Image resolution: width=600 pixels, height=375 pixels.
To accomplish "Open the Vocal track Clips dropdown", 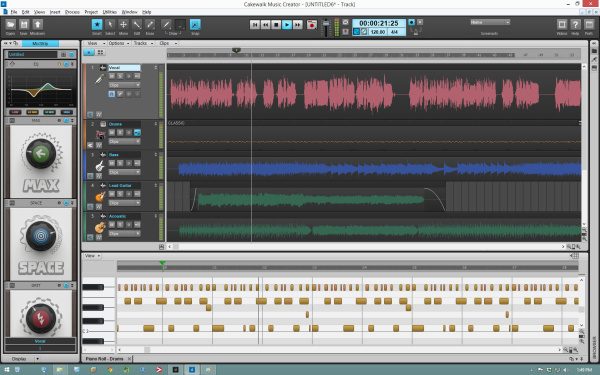I will pos(124,85).
